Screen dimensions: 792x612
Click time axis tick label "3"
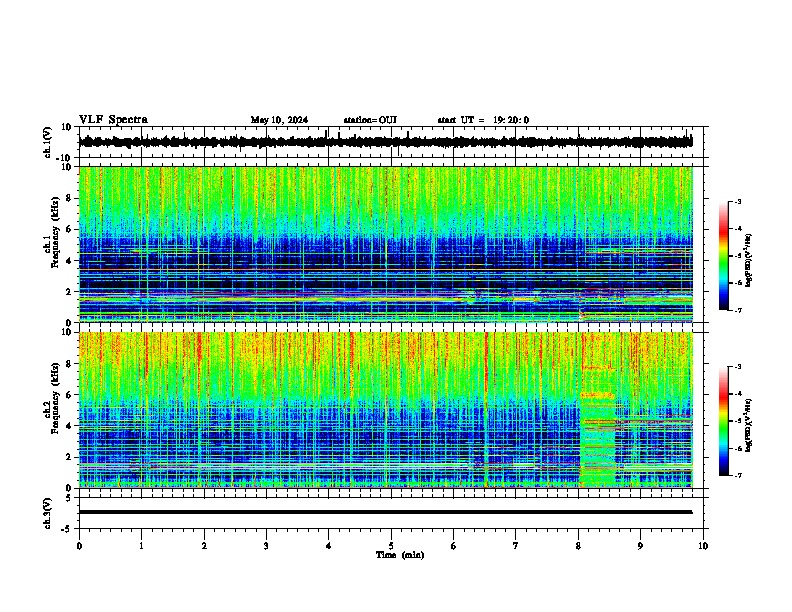click(x=266, y=546)
